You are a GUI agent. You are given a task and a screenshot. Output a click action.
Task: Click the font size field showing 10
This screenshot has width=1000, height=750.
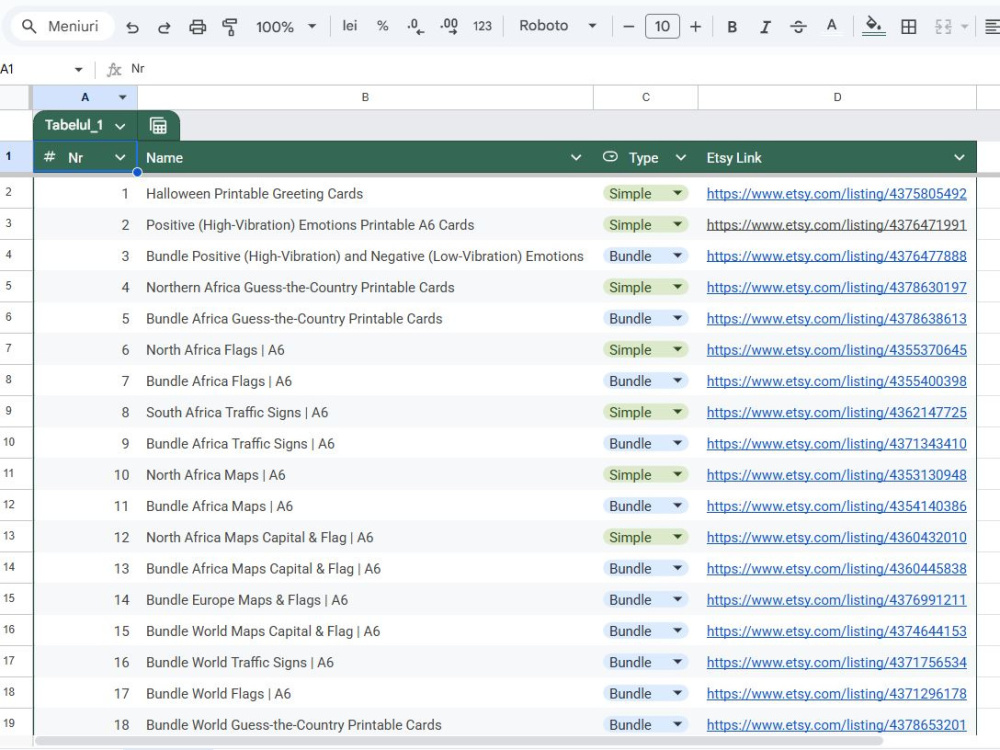(662, 27)
